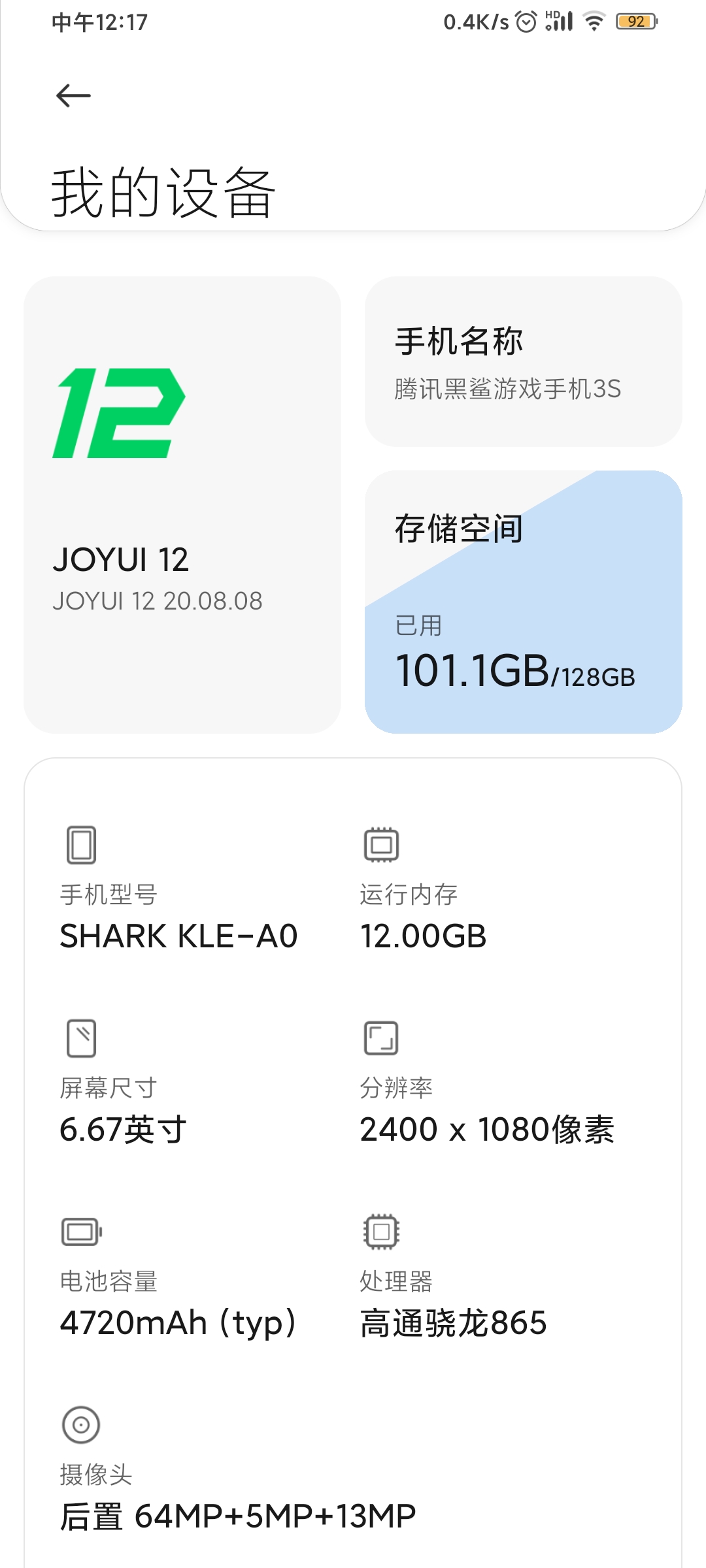Tap the alarm clock status icon
Image resolution: width=706 pixels, height=1568 pixels.
click(526, 22)
